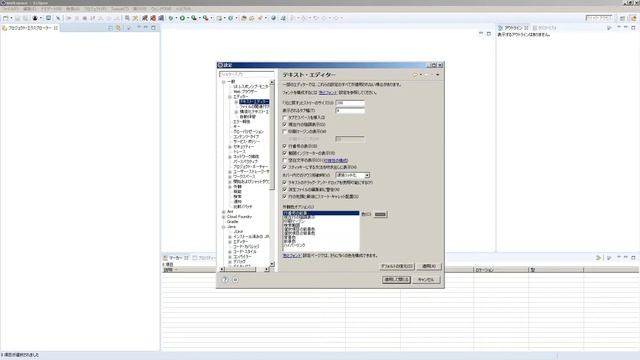This screenshot has height=360, width=640.
Task: Enable タブでスペースを挿入 checkbox
Action: pyautogui.click(x=285, y=118)
